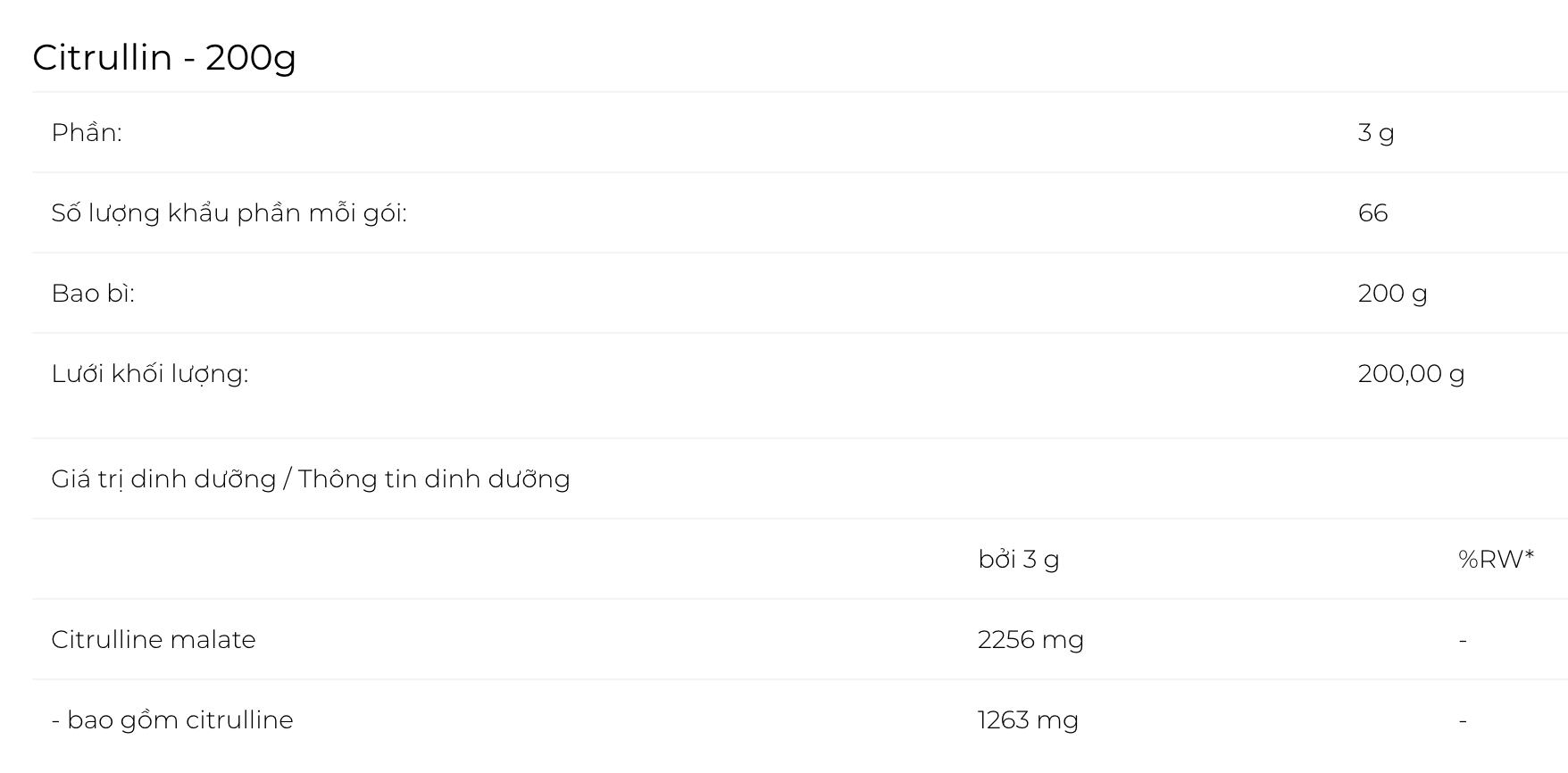The width and height of the screenshot is (1568, 773).
Task: Click the 200 g packaging value
Action: (x=1392, y=294)
